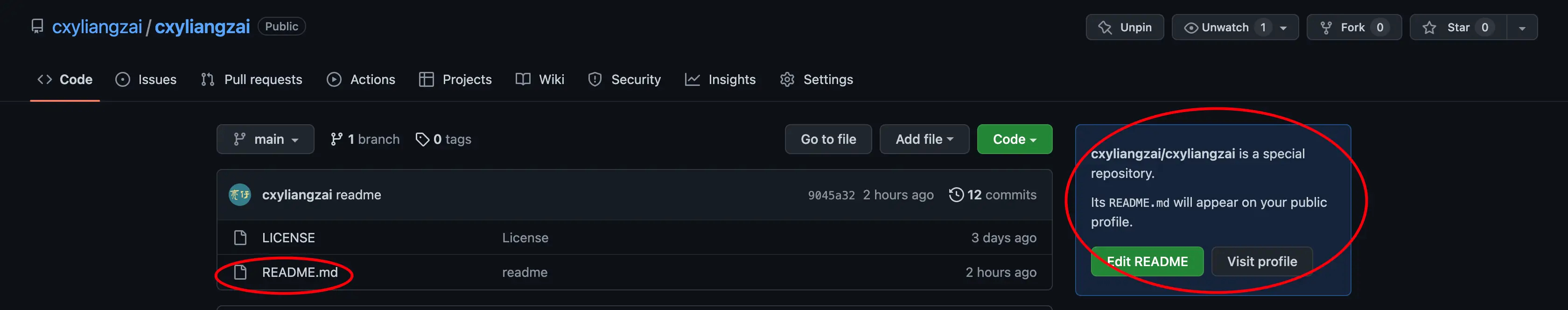Open commit history via clock icon

tap(956, 195)
